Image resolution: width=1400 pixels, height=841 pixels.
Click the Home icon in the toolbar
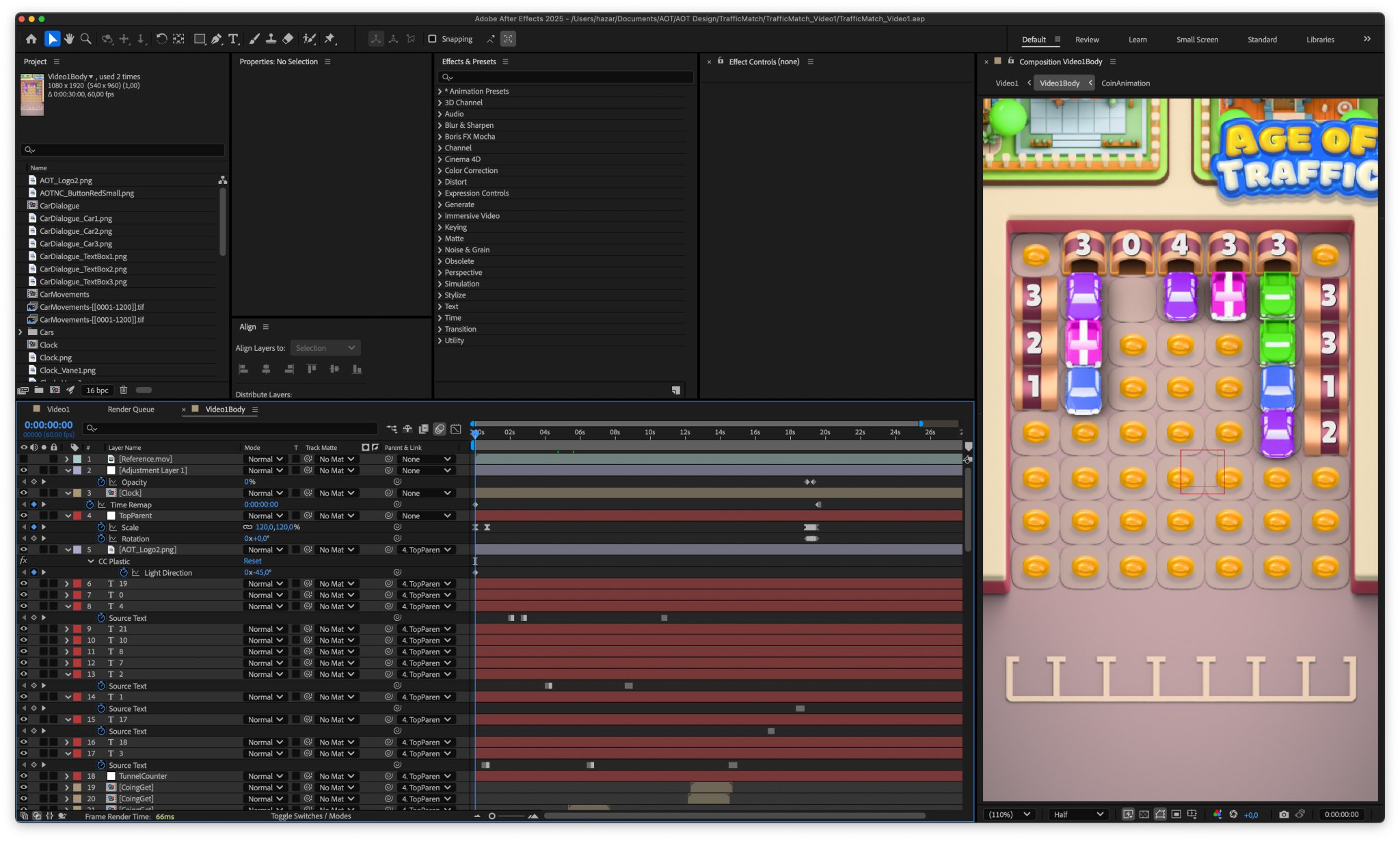(x=31, y=39)
